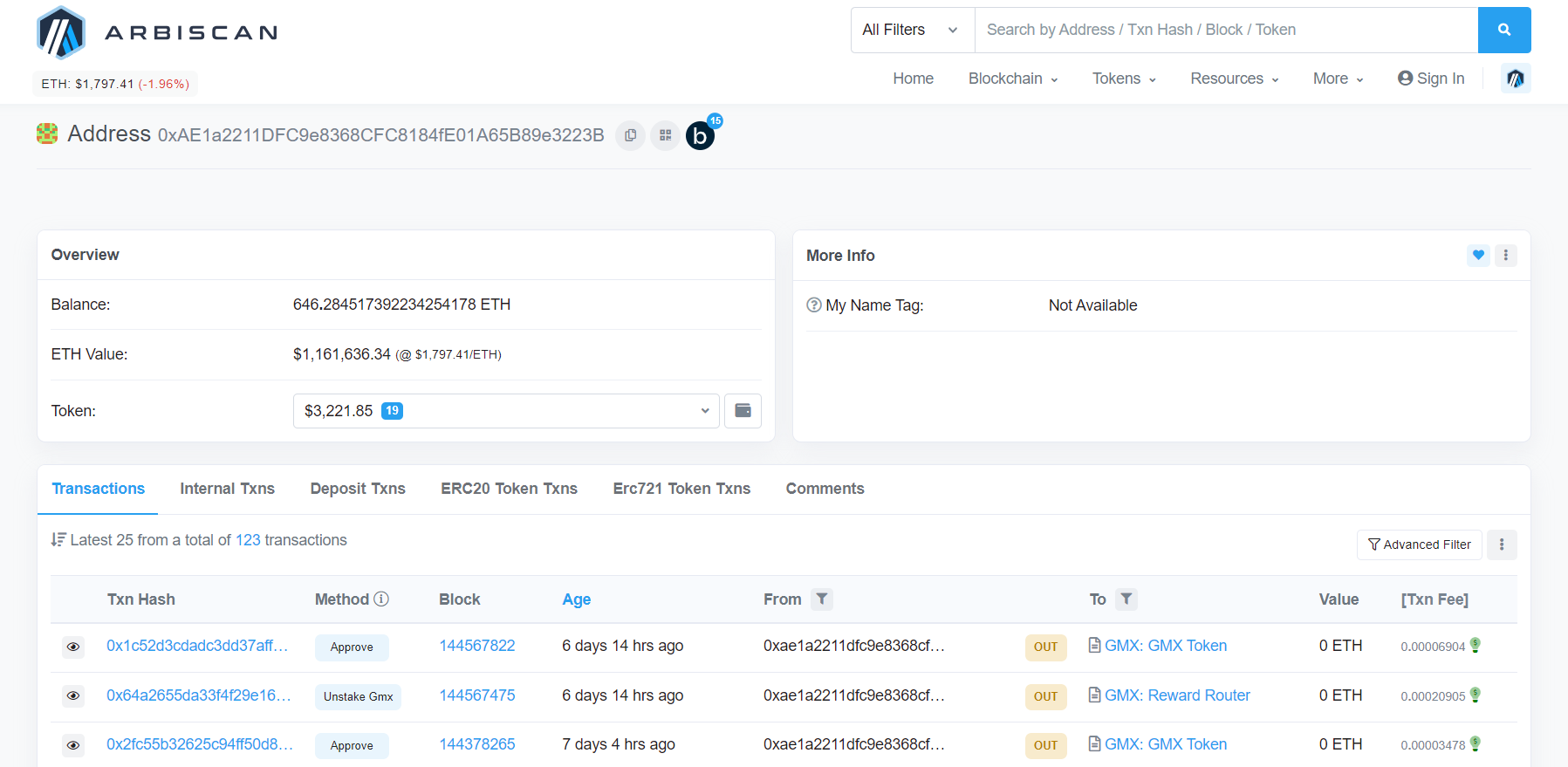Click the Arbitrum network icon beside Sign In
This screenshot has width=1568, height=767.
[x=1516, y=79]
